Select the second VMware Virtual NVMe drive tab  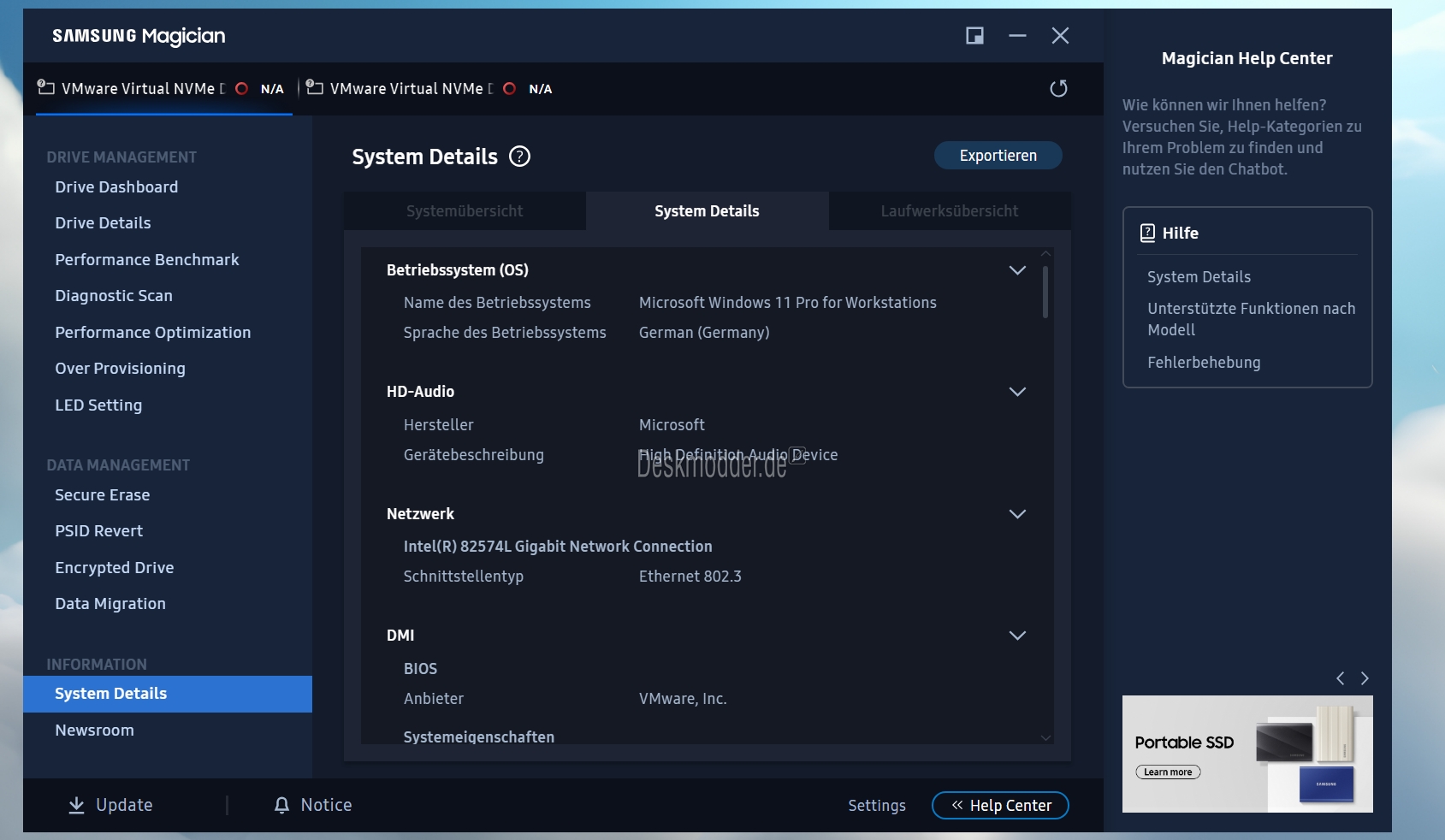tap(432, 88)
